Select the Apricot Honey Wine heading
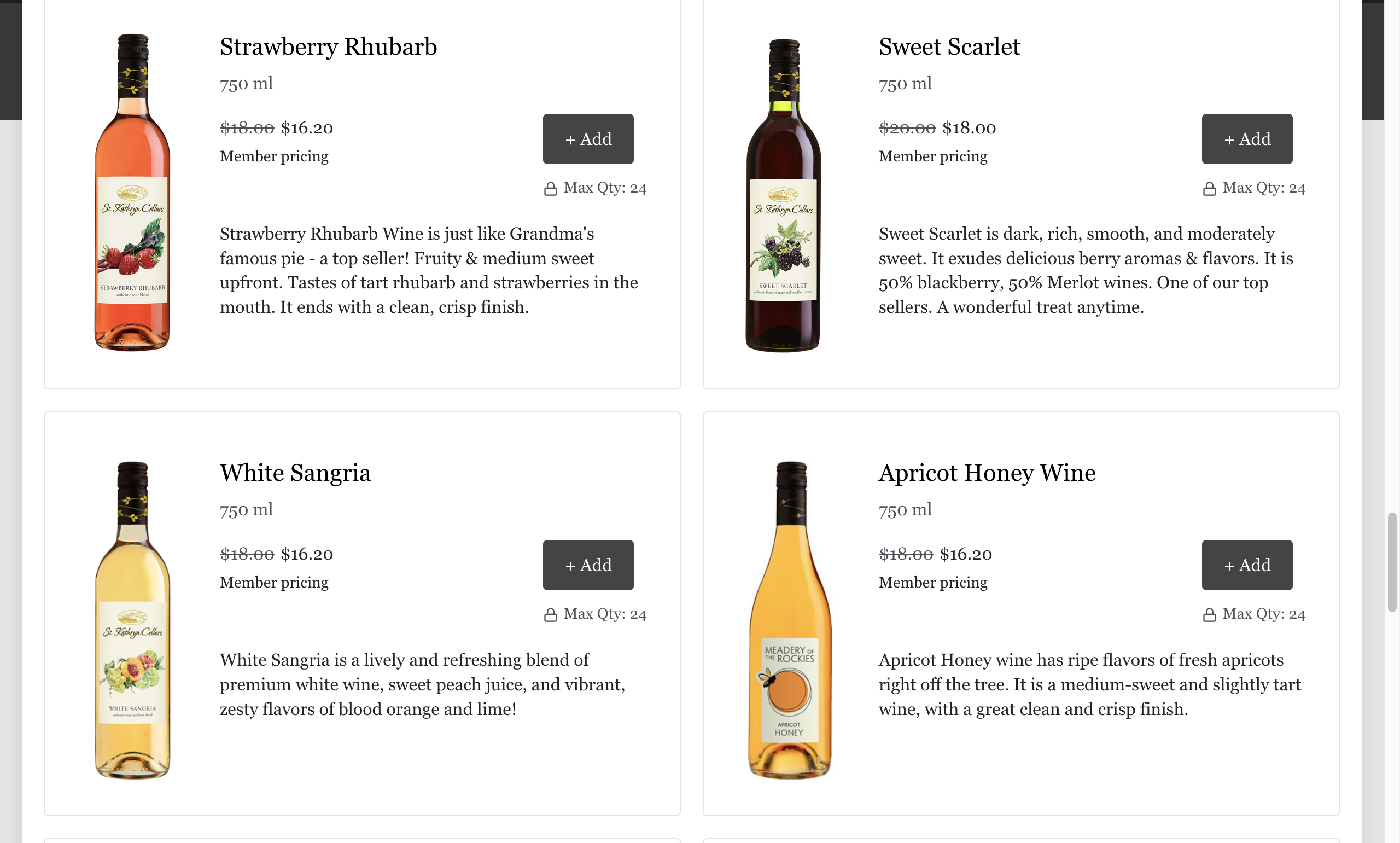This screenshot has height=843, width=1400. 987,473
